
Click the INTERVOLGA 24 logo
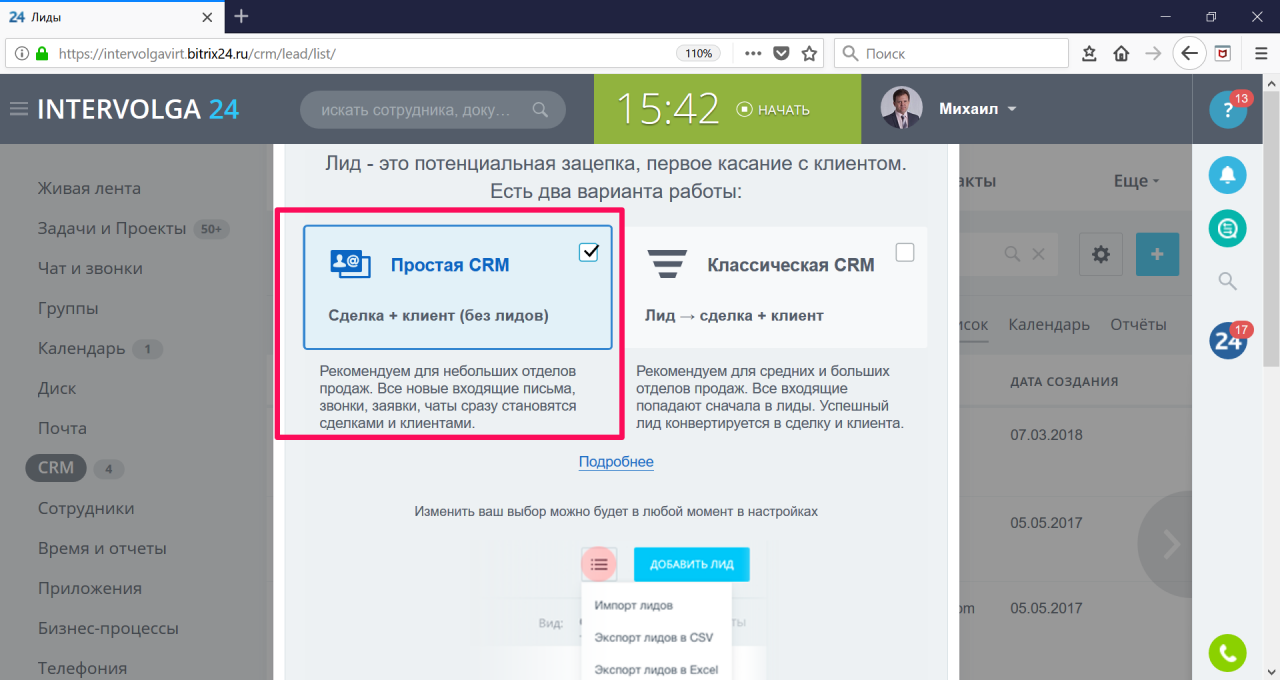tap(138, 109)
